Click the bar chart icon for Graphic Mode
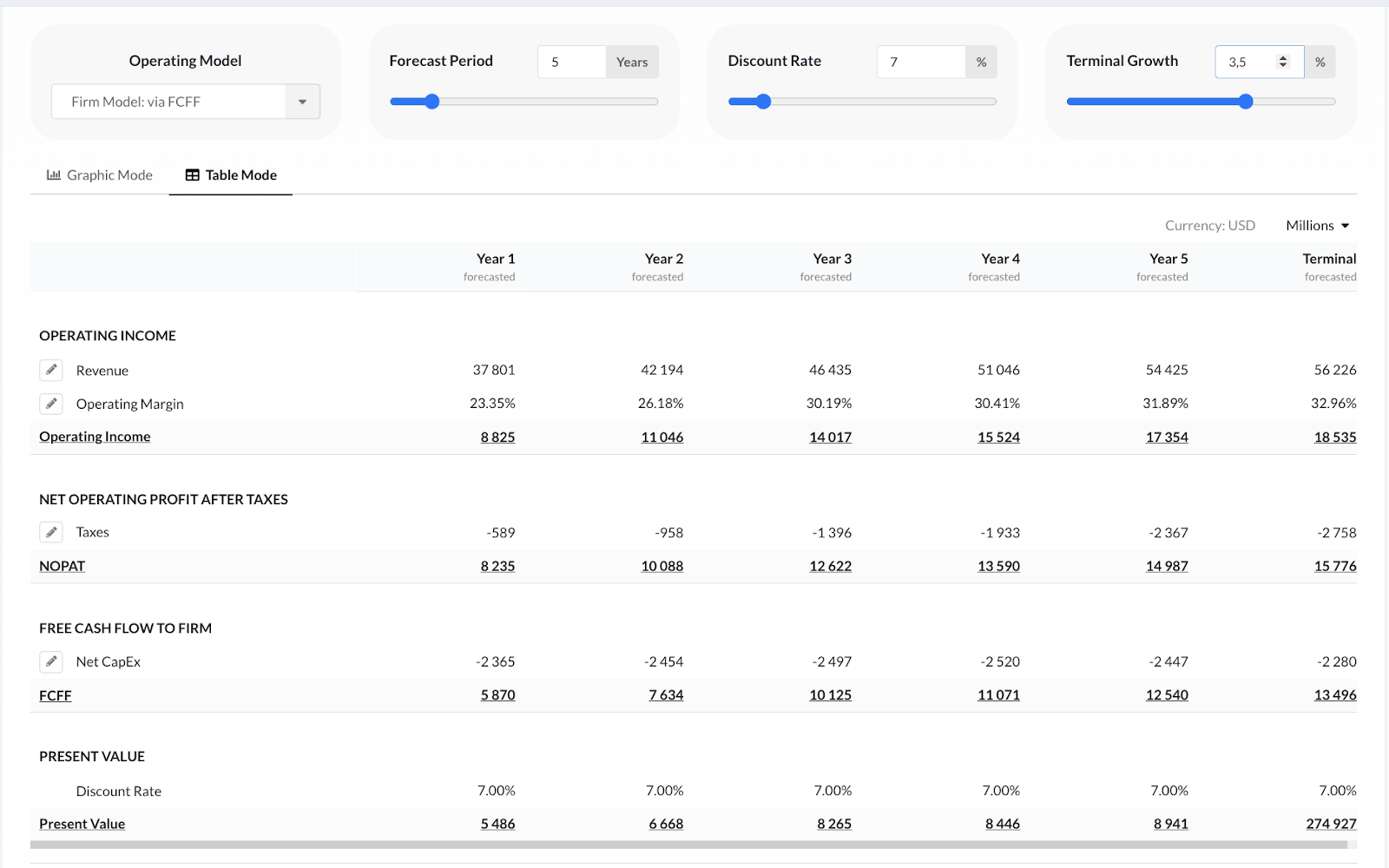This screenshot has height=868, width=1389. pyautogui.click(x=54, y=175)
